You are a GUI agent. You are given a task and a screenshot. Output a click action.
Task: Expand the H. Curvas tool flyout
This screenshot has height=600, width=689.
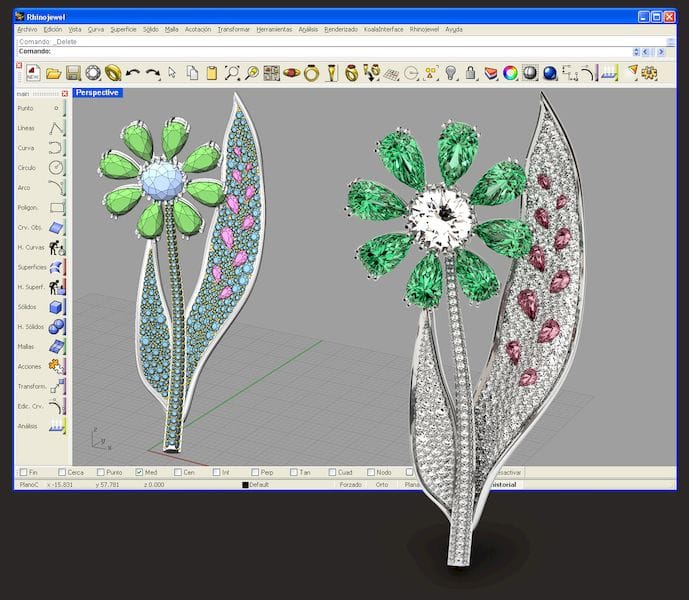57,247
